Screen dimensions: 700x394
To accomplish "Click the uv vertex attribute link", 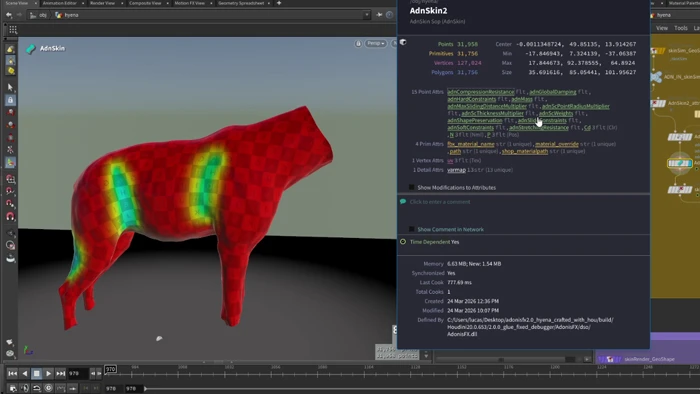I will [450, 161].
